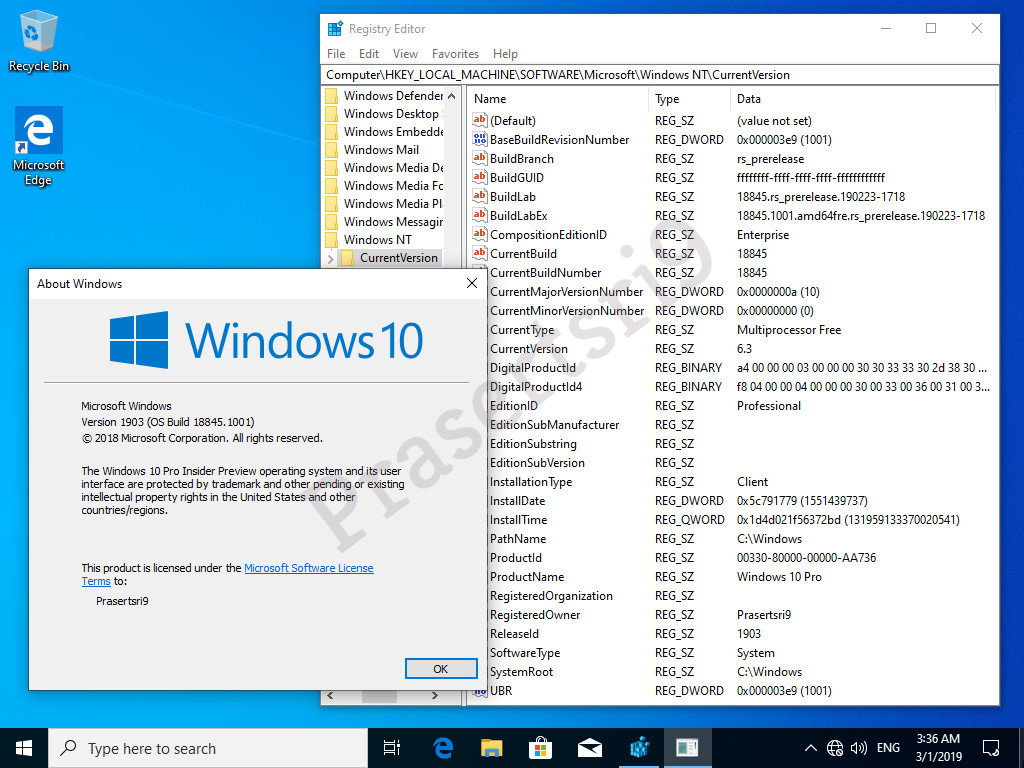Click the UBR value name
1024x768 pixels.
click(501, 691)
